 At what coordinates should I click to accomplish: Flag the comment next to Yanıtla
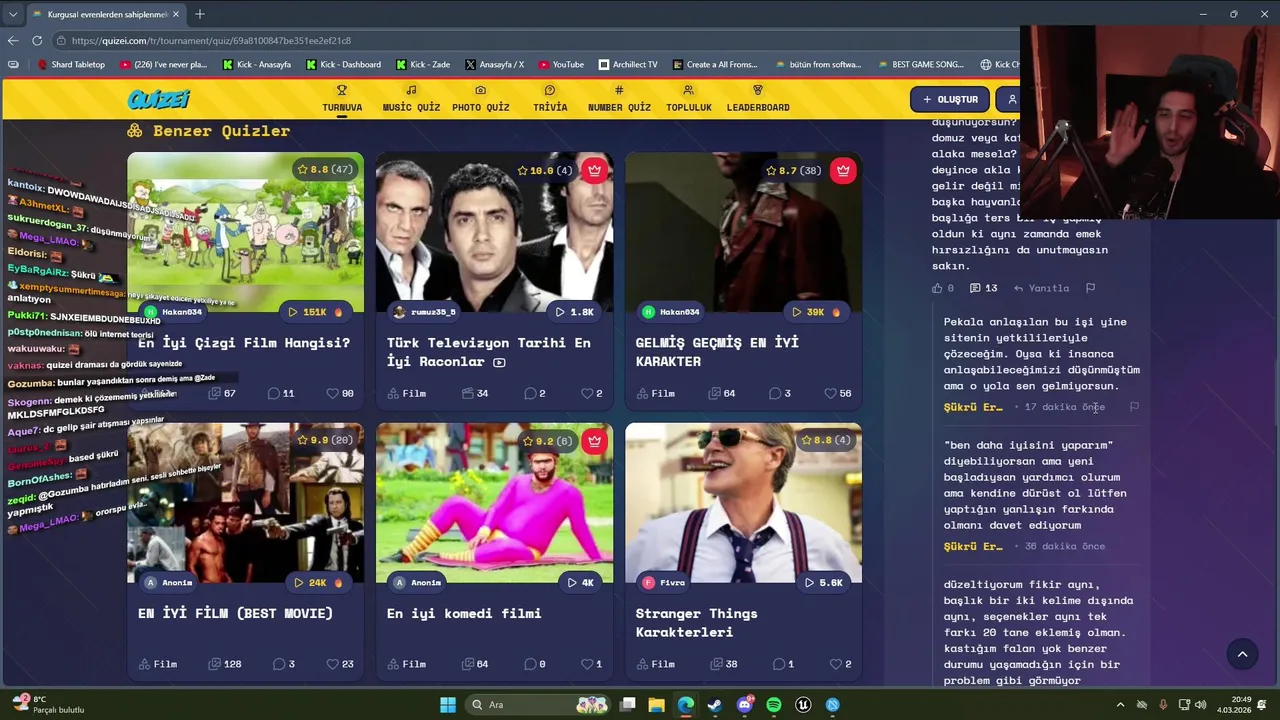(1091, 288)
